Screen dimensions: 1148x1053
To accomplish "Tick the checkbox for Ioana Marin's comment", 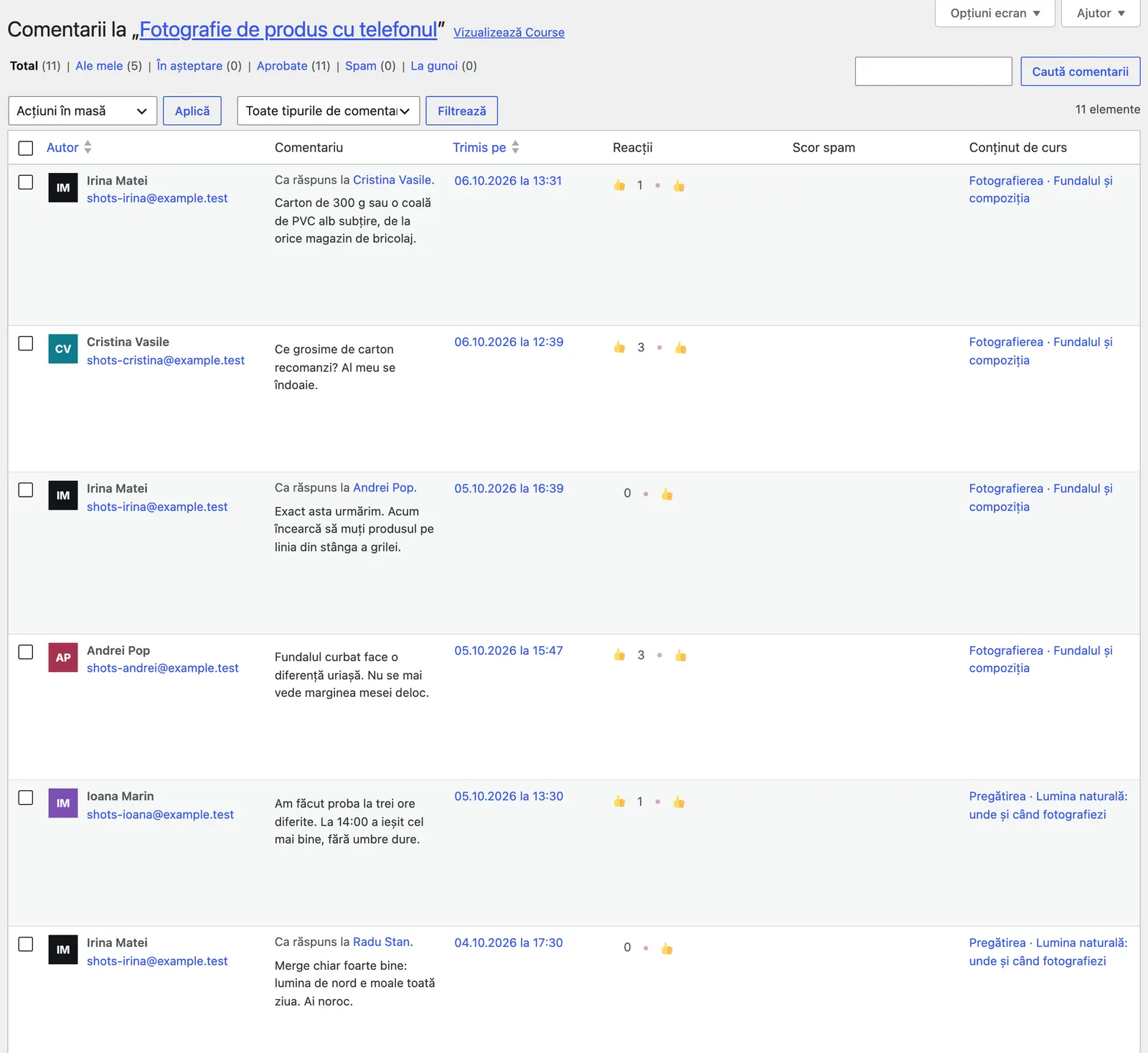I will pyautogui.click(x=26, y=797).
